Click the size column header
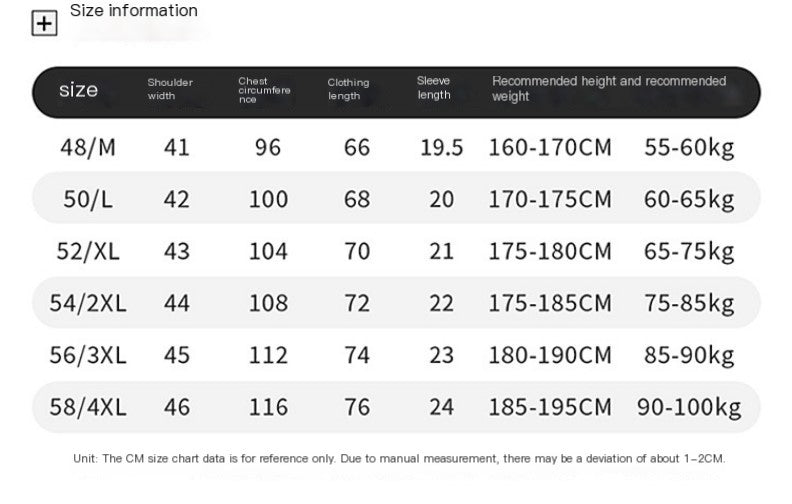The height and width of the screenshot is (504, 792). click(x=79, y=90)
